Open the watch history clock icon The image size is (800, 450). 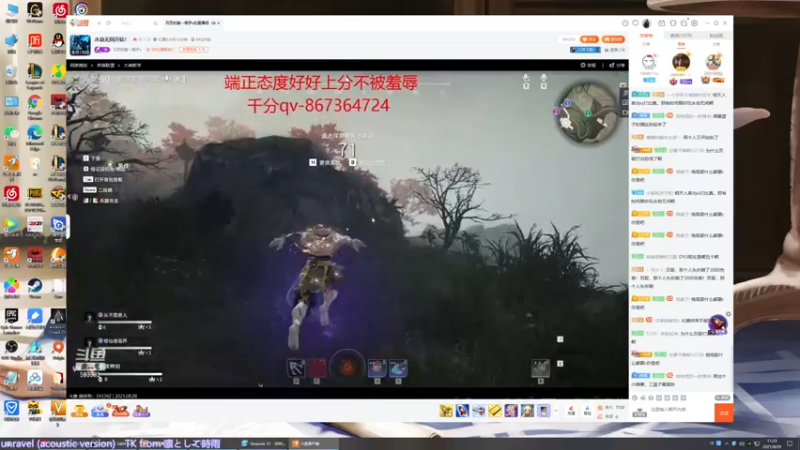click(x=625, y=23)
